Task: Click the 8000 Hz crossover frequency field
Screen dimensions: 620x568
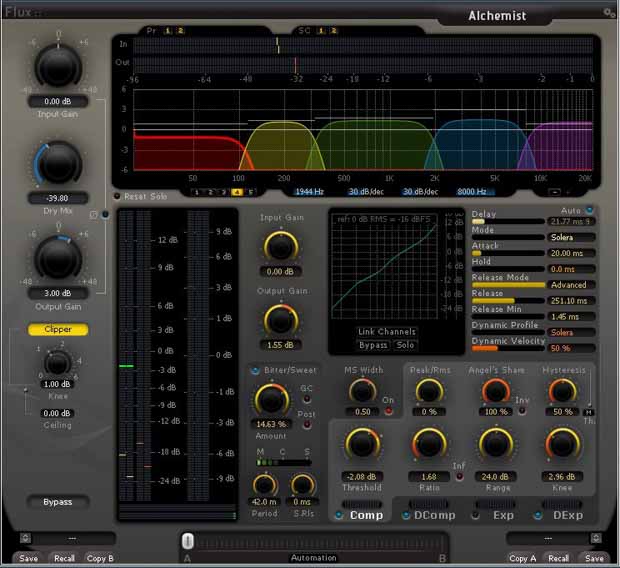Action: 473,190
